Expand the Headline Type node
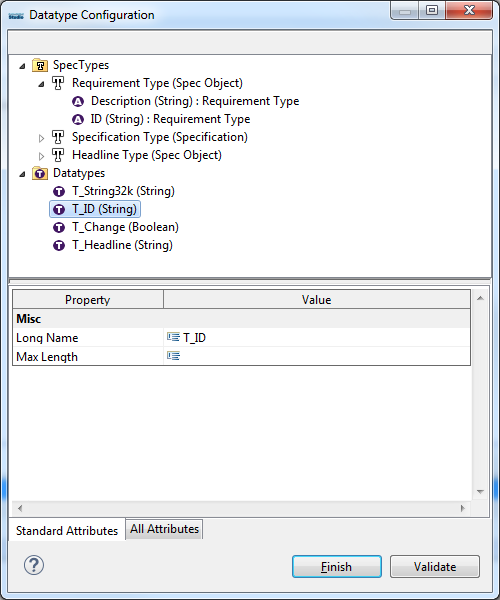 coord(41,156)
